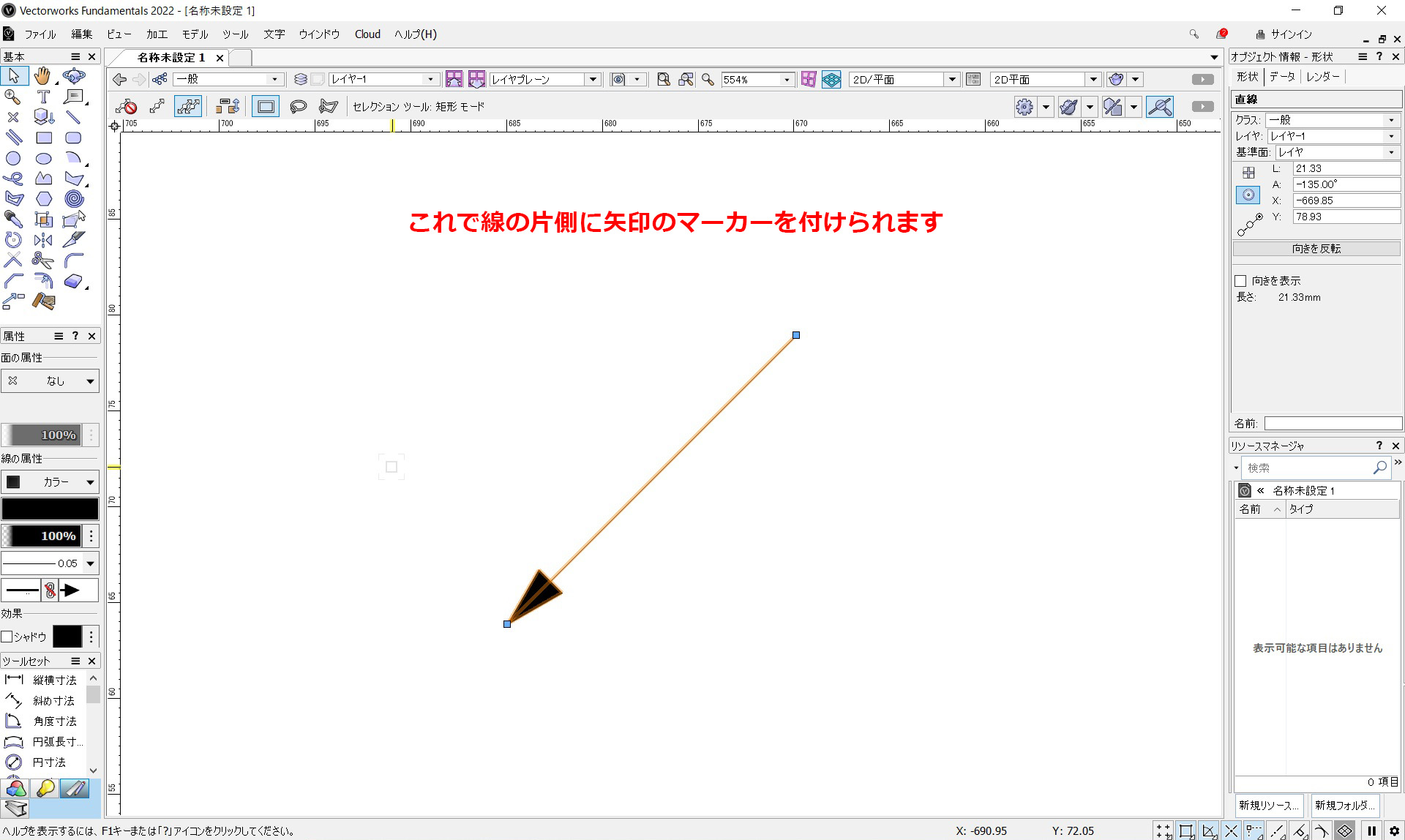
Task: Click the L length field showing 21.33
Action: coord(1346,168)
